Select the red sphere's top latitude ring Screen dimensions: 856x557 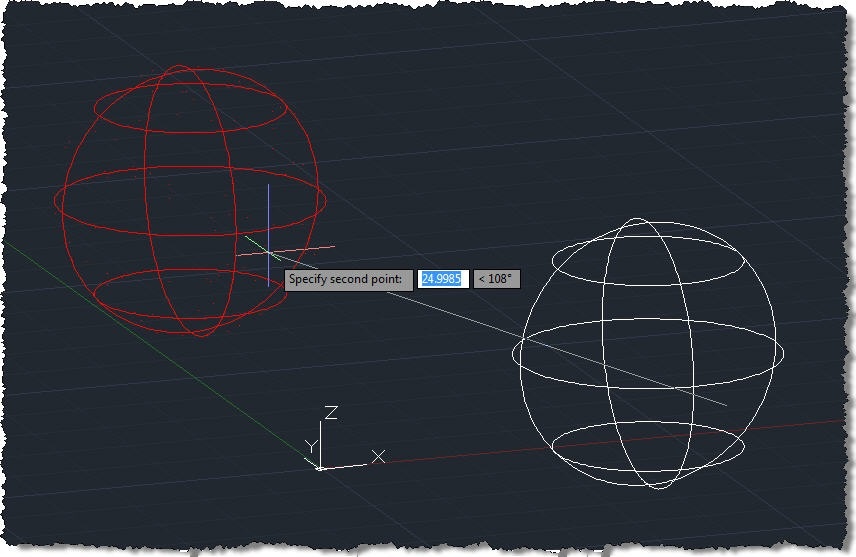click(189, 127)
